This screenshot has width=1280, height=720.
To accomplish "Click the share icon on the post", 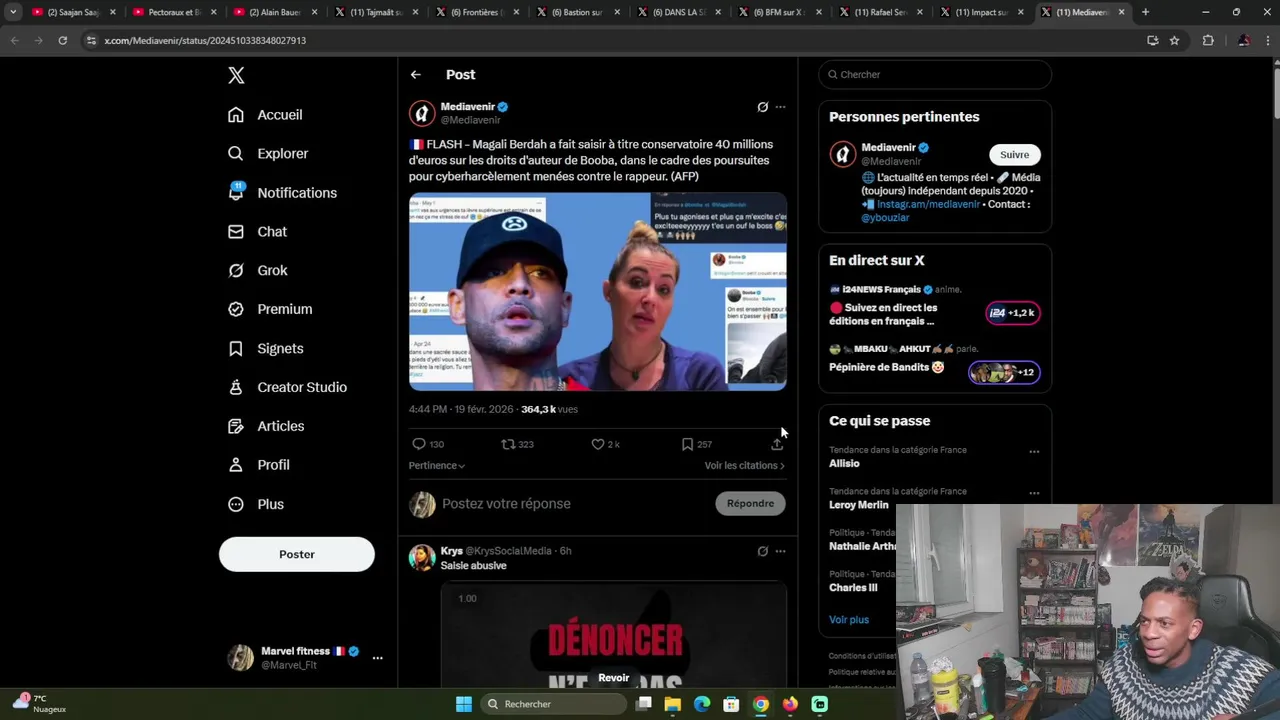I will tap(777, 444).
